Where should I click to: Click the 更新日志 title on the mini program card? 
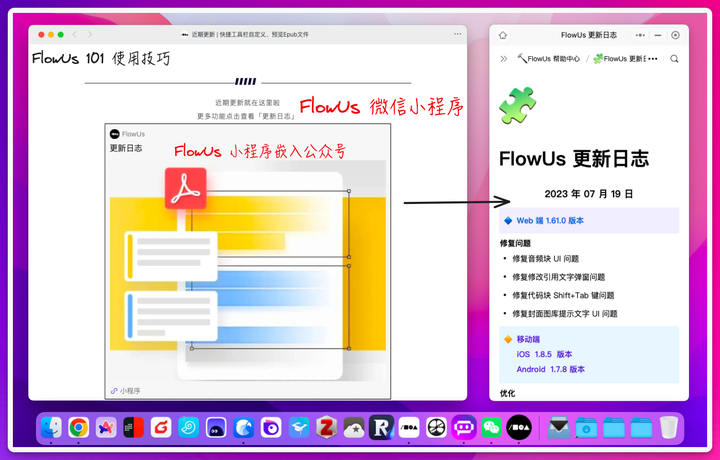[126, 148]
